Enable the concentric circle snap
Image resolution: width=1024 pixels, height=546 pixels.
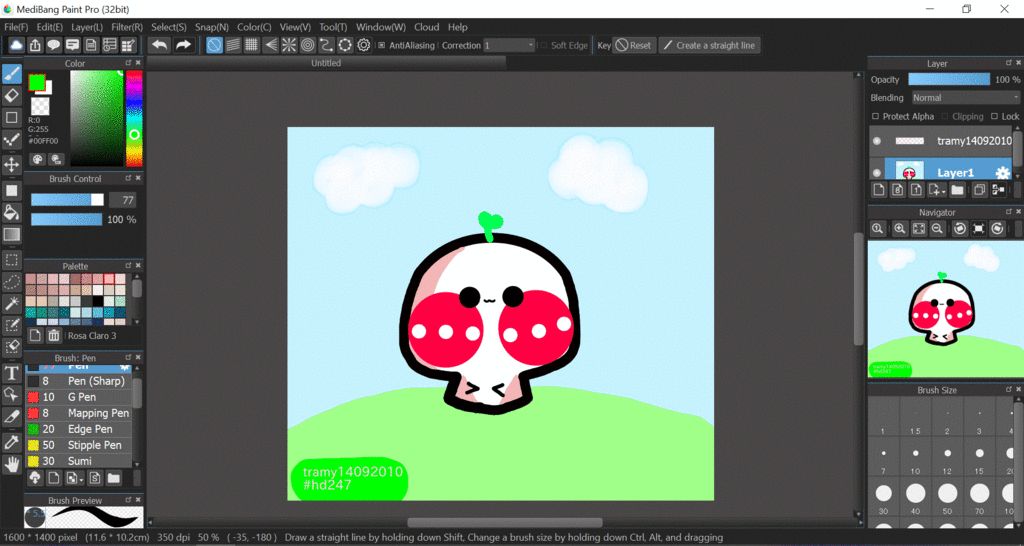(308, 45)
